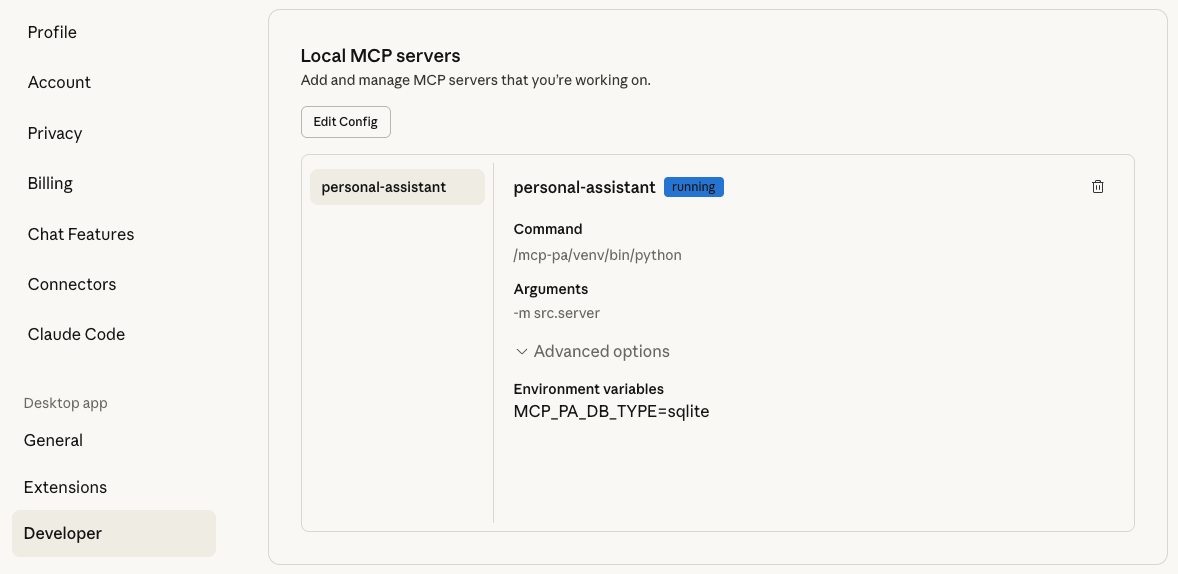
Task: Open the Profile settings section
Action: point(52,32)
